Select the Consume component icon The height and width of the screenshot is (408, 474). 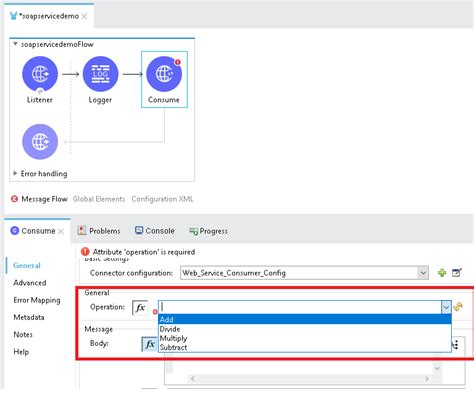[x=164, y=74]
